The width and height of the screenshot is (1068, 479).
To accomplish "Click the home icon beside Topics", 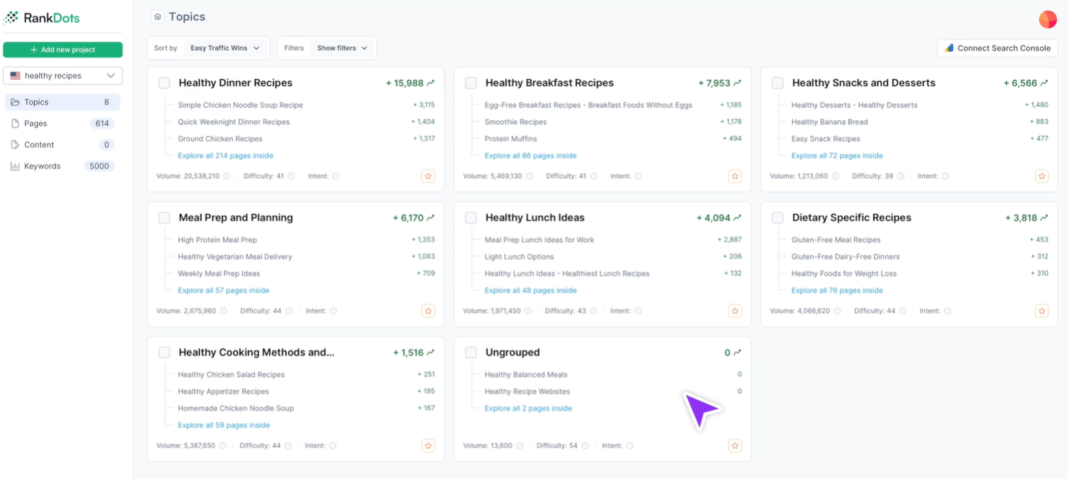I will [x=158, y=16].
